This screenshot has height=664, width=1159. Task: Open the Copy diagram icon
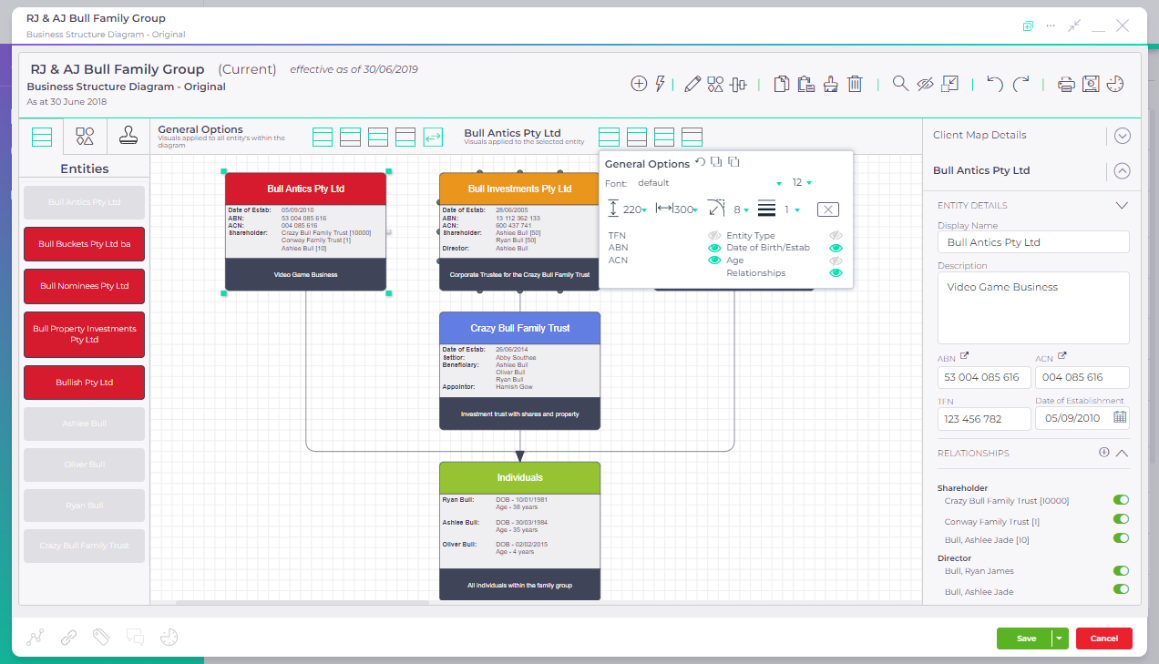click(780, 84)
